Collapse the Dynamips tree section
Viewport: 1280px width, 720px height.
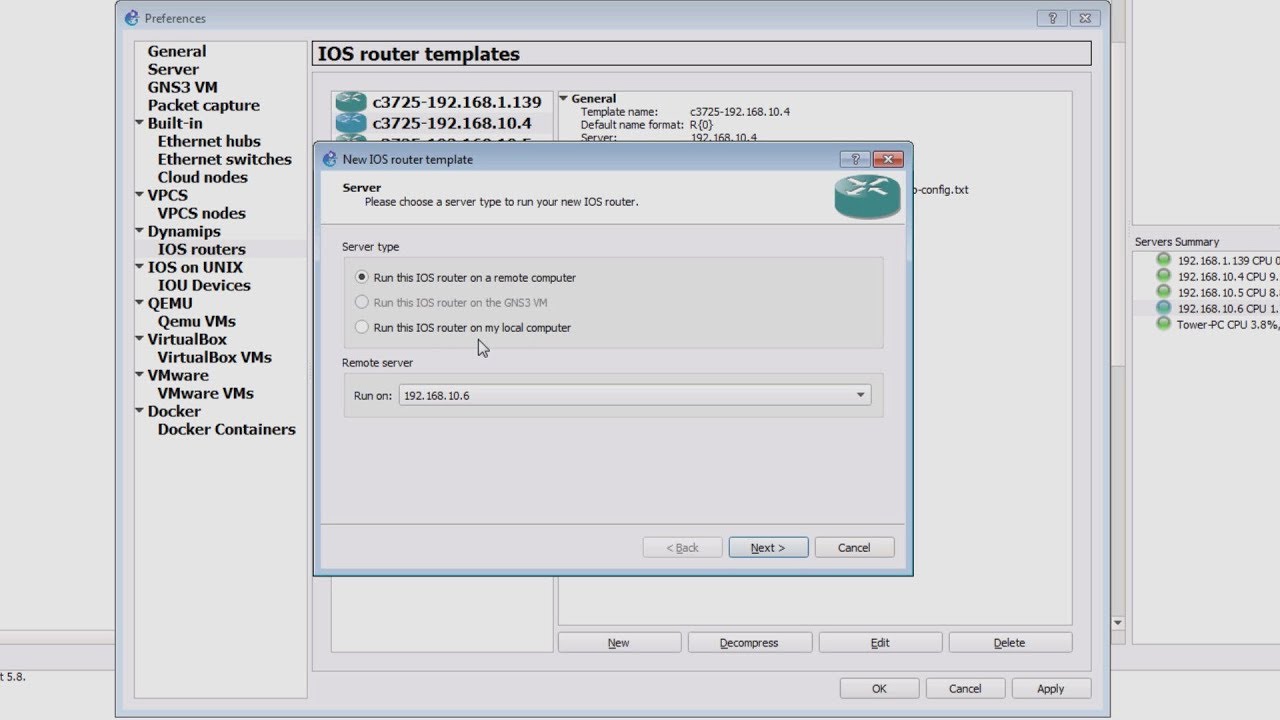point(139,231)
